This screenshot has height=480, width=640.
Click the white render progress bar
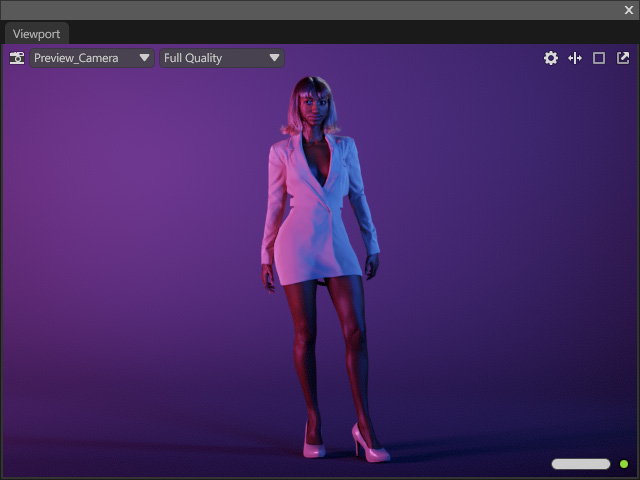click(581, 464)
